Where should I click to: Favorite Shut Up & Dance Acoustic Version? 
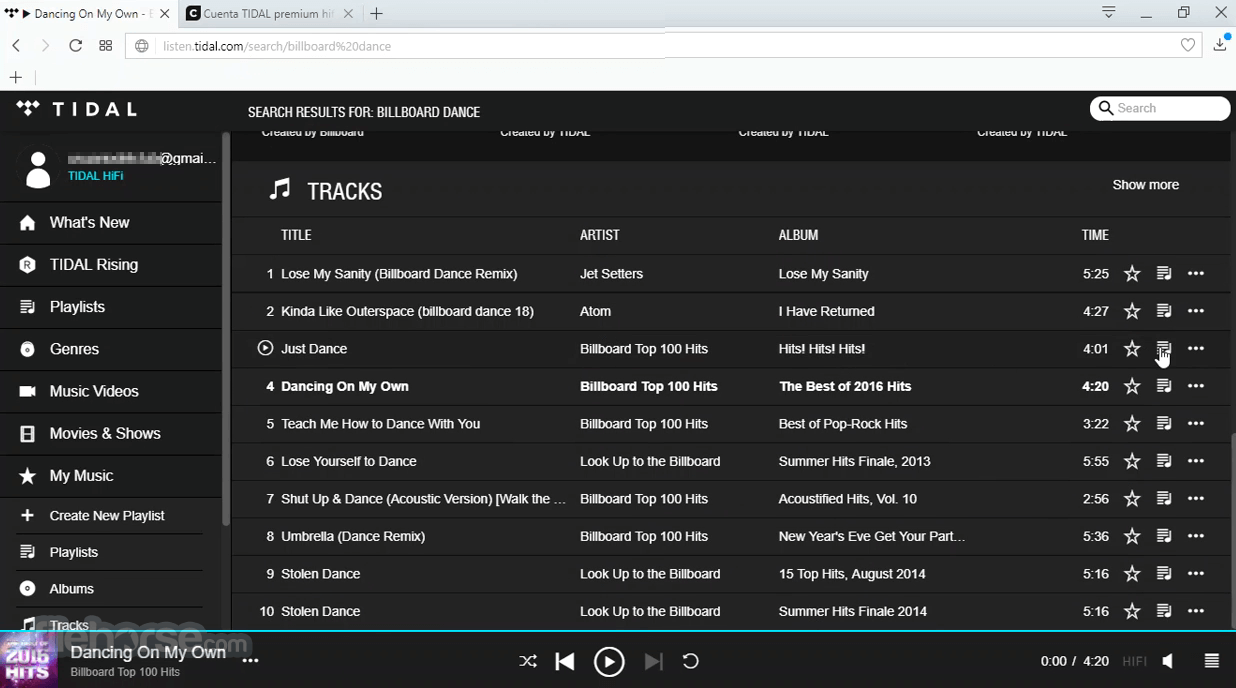coord(1132,499)
